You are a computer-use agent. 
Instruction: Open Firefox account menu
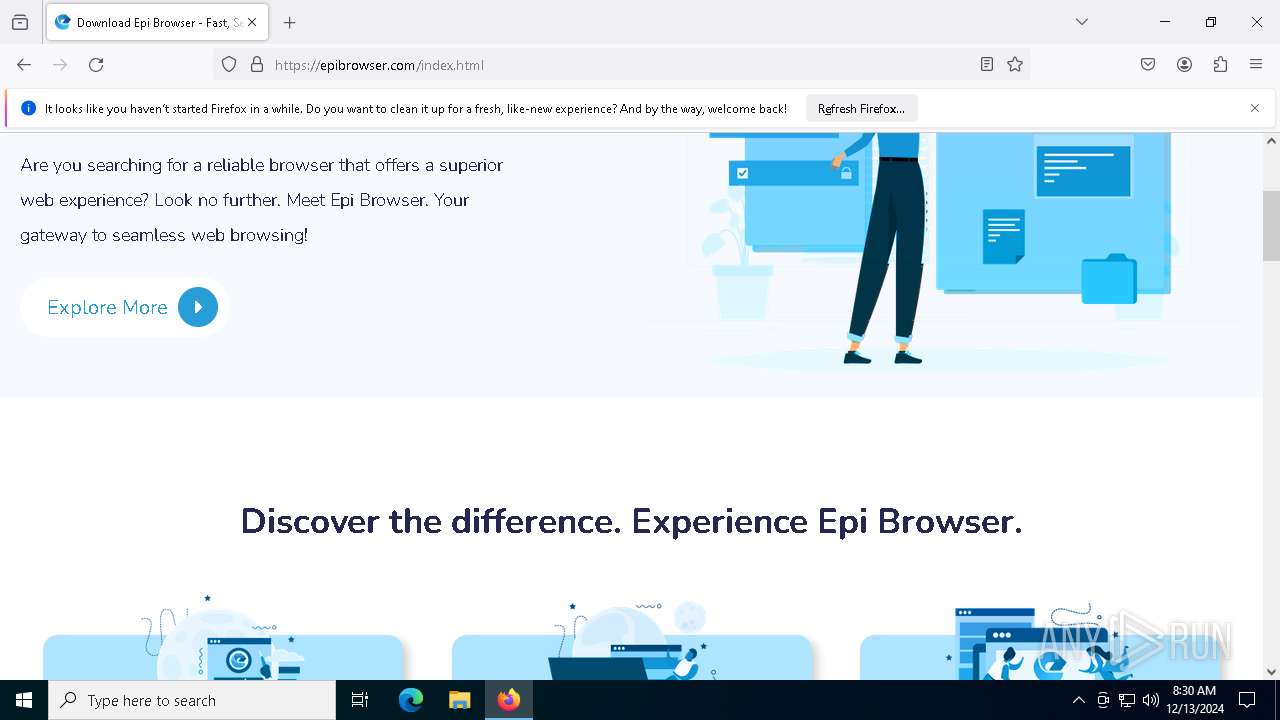1184,65
